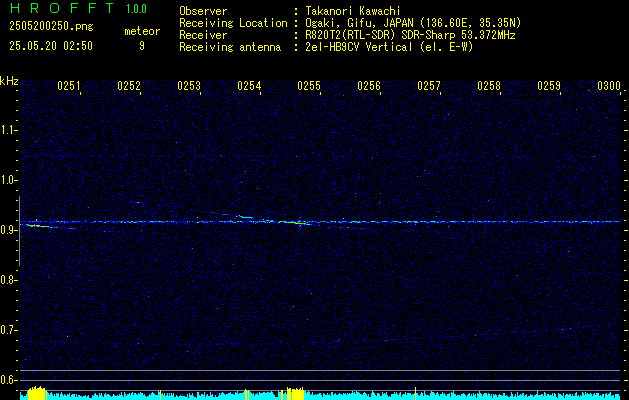Click the 0255 time marker
Viewport: 629px width, 400px height.
309,86
